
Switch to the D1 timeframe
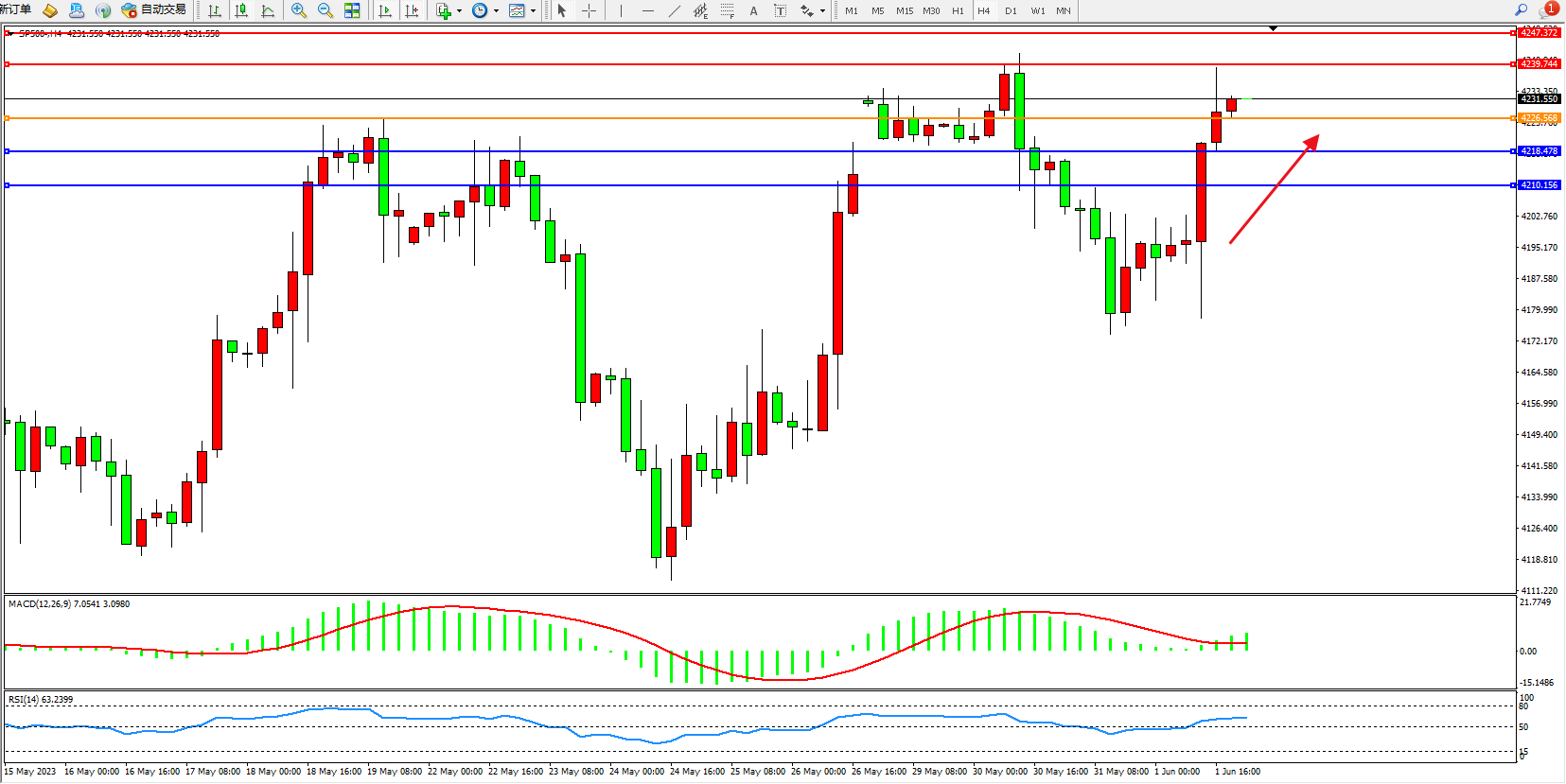coord(1011,10)
